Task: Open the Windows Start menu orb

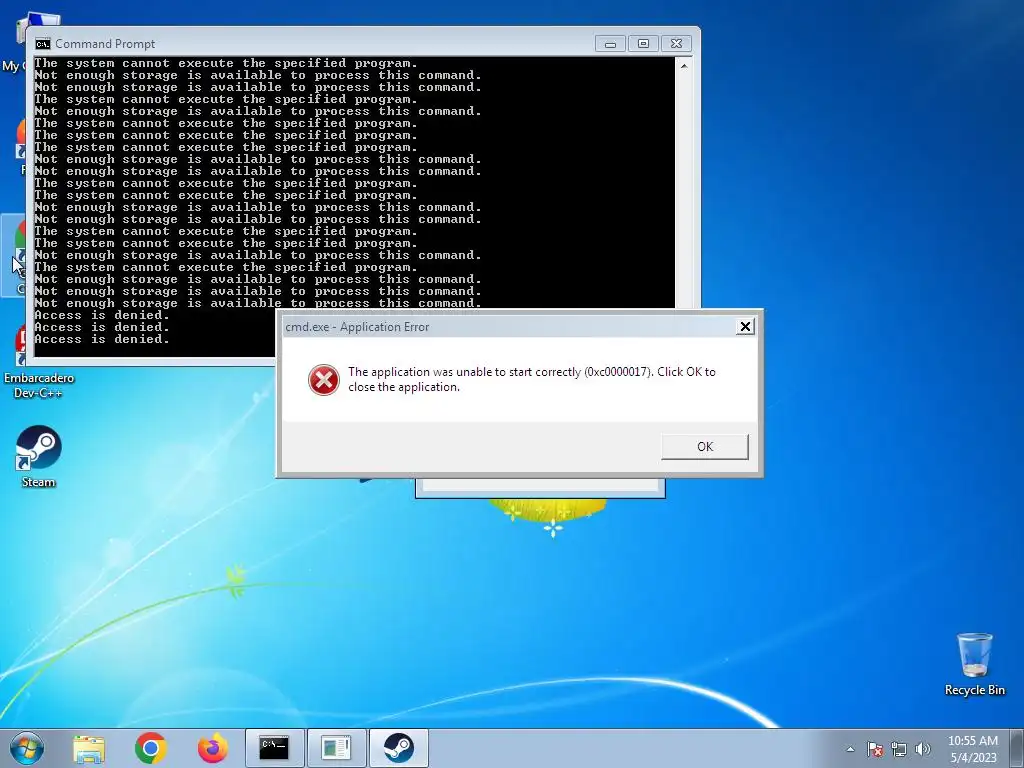Action: pos(27,748)
